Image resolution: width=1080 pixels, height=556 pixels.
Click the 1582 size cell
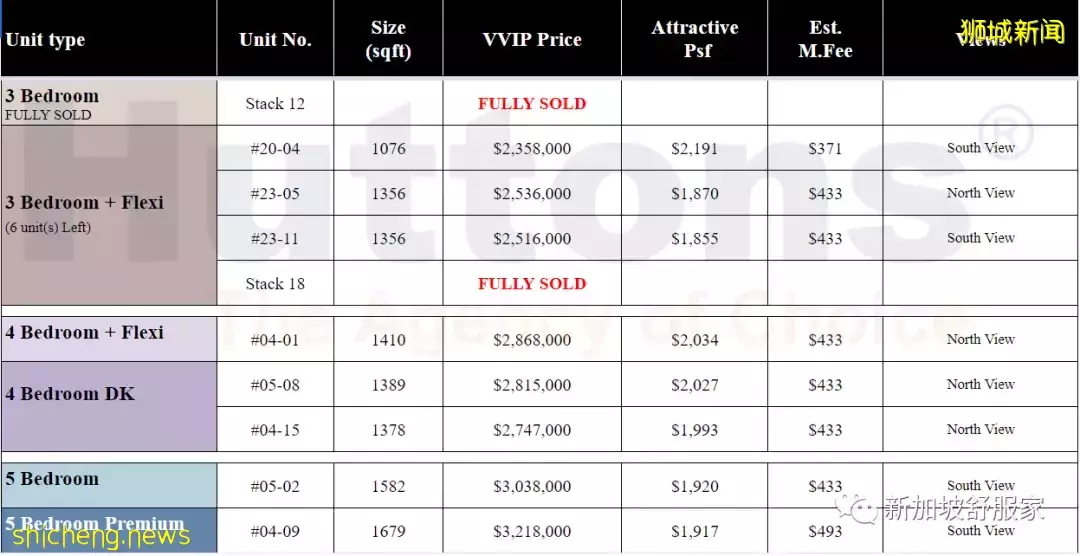(388, 487)
